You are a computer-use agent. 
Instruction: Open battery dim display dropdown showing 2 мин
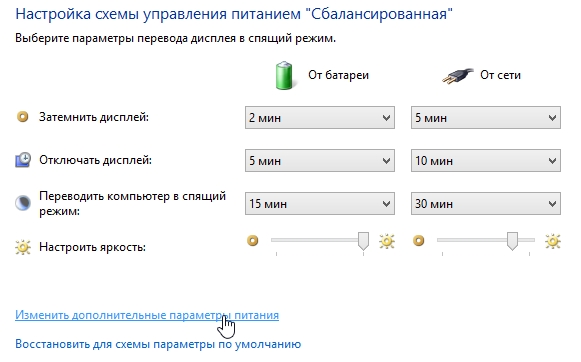click(x=320, y=118)
